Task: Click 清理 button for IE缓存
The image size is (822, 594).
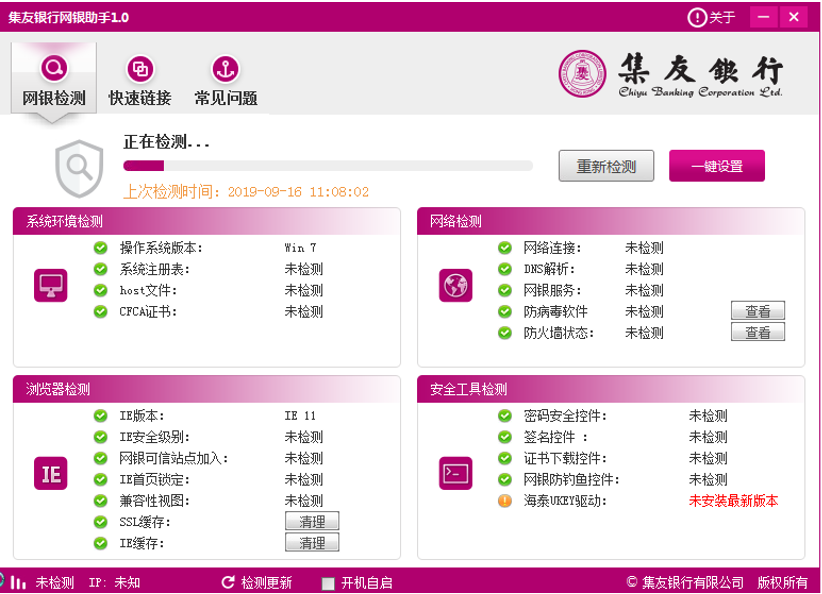Action: tap(312, 542)
